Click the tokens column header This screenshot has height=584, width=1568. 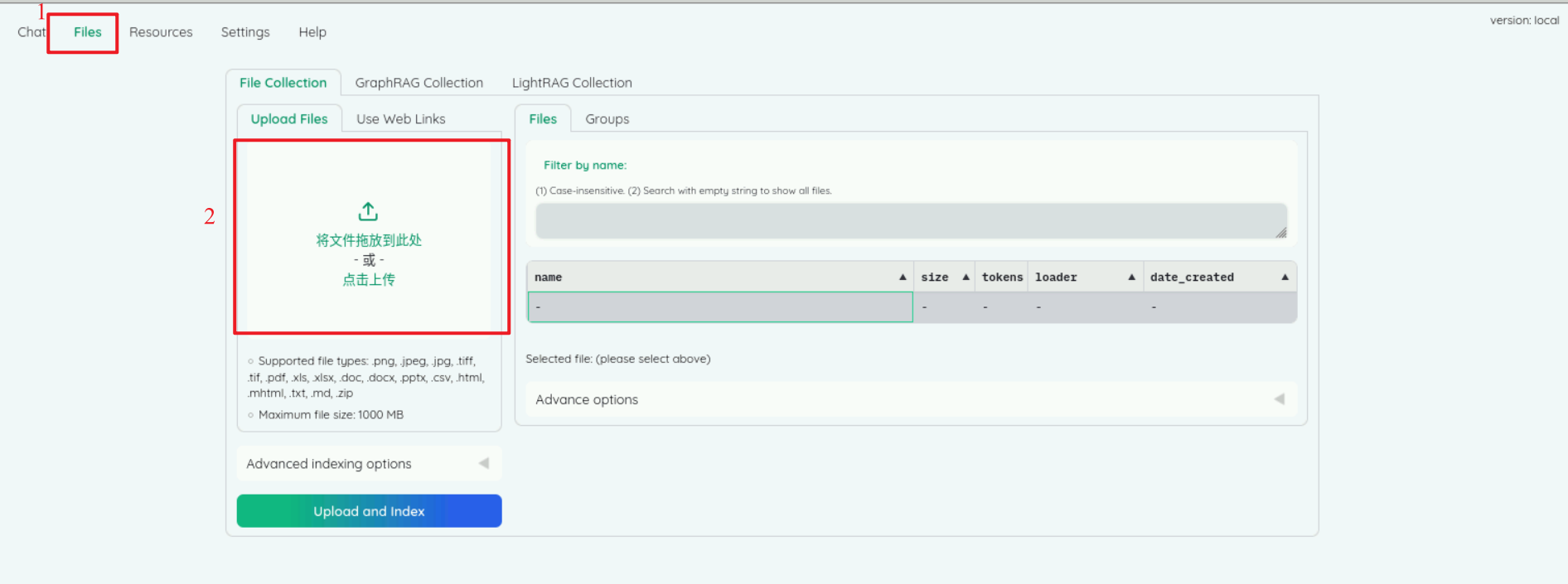pos(1002,278)
